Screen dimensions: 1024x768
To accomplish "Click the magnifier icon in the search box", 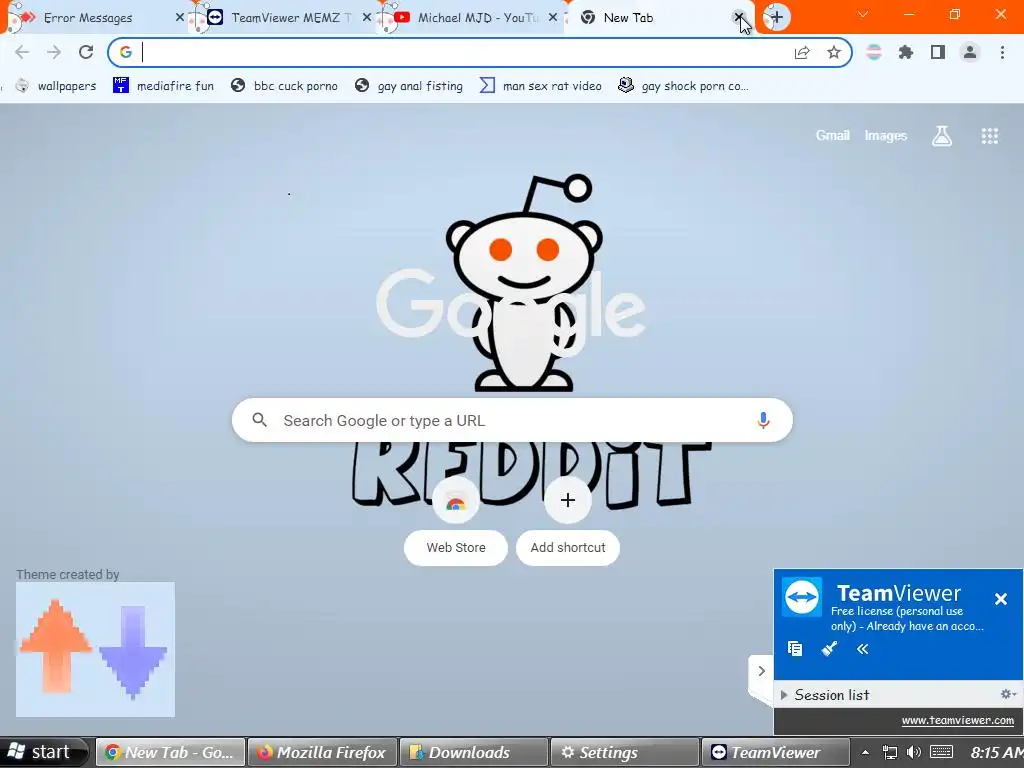I will [259, 420].
